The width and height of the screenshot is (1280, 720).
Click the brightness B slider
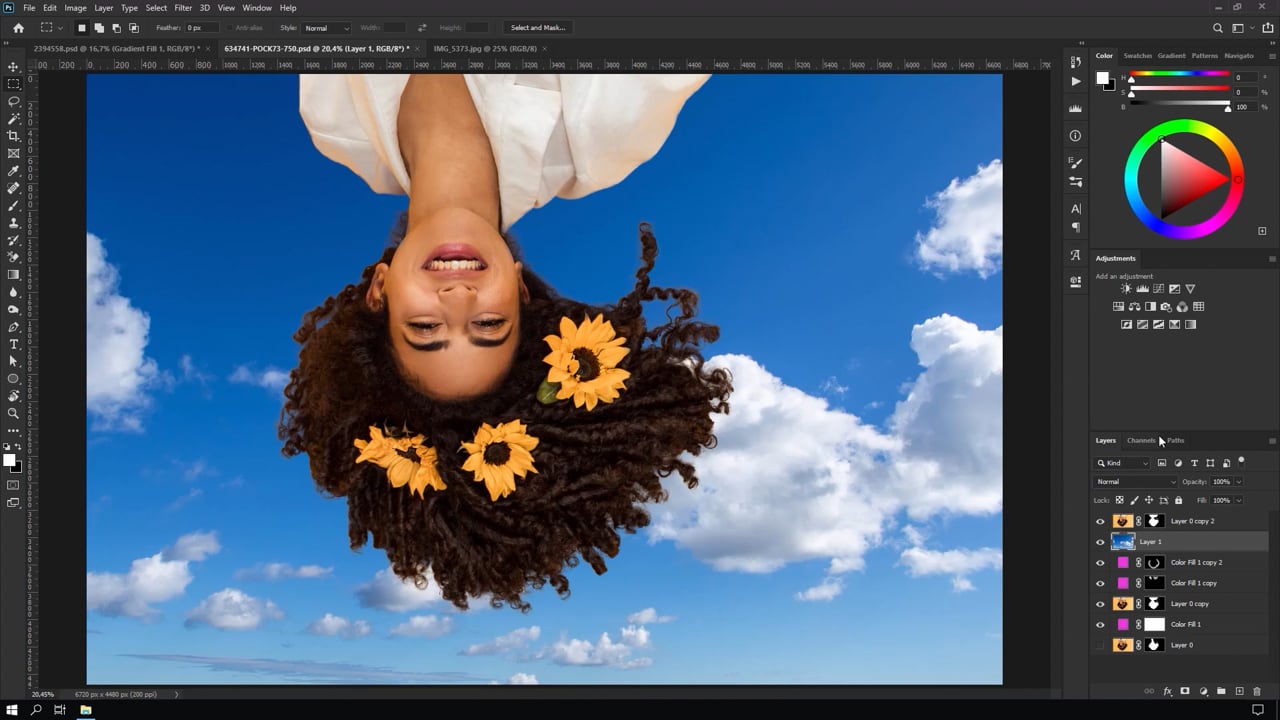click(x=1180, y=105)
